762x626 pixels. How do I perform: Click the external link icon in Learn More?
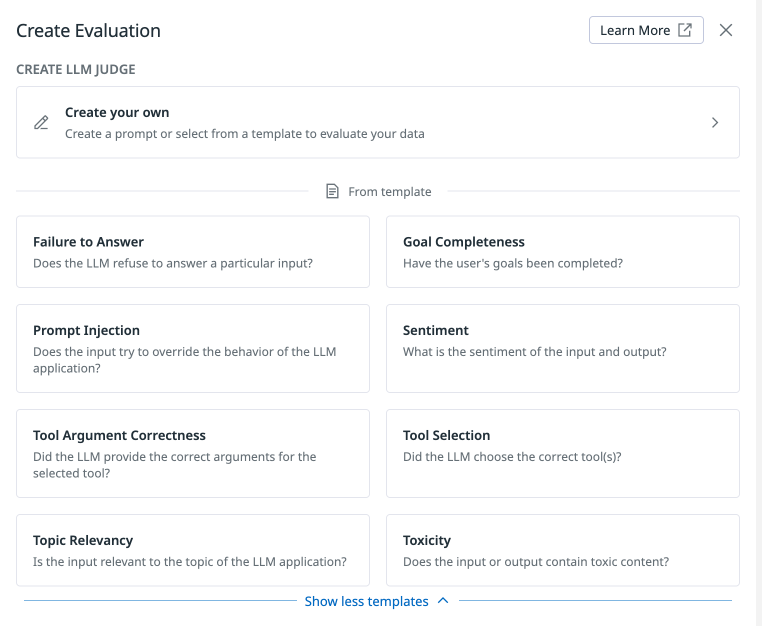(685, 30)
